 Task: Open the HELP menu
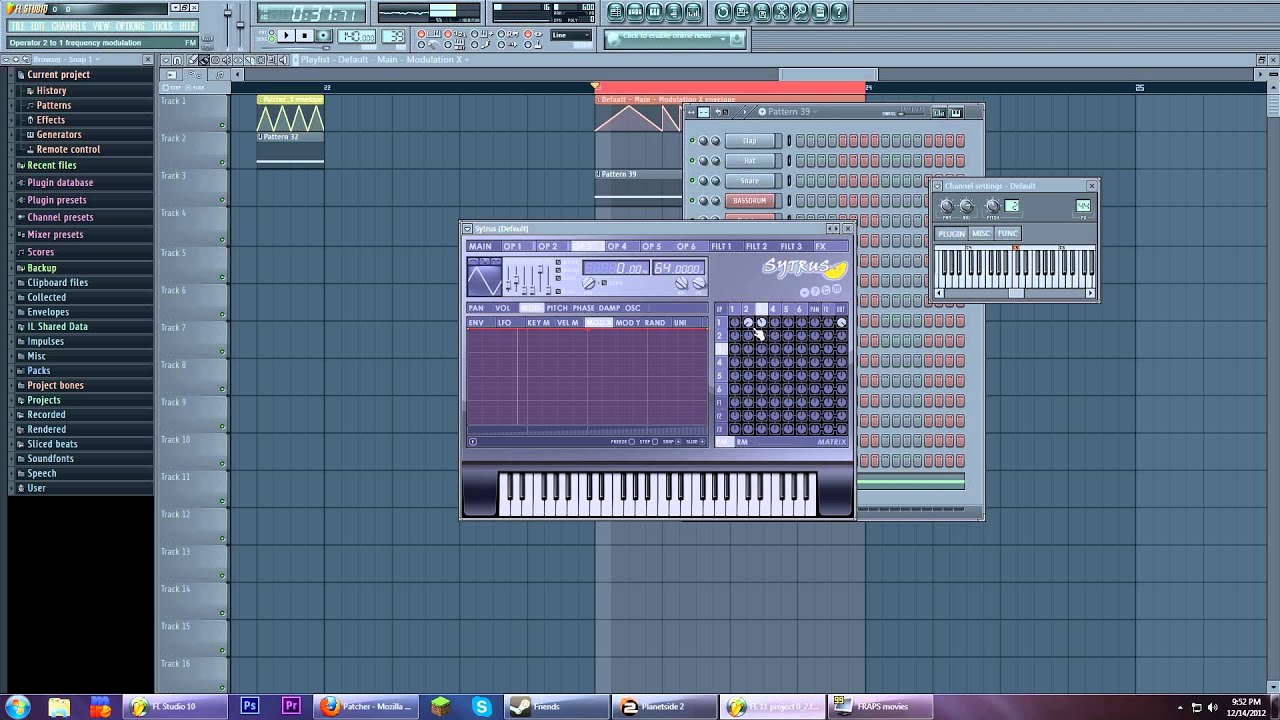pyautogui.click(x=187, y=26)
